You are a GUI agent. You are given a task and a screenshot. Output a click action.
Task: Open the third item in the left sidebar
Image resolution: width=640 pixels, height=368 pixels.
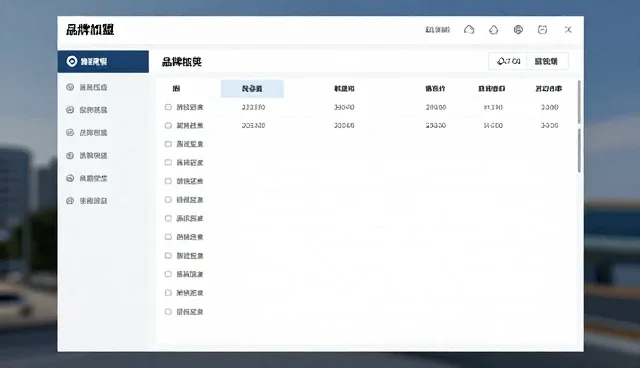[x=87, y=110]
